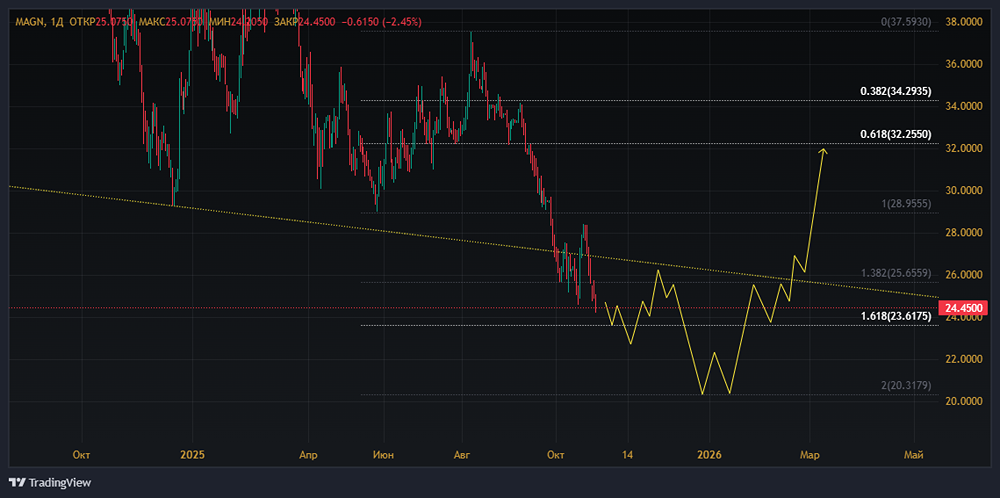Click the 1.618(23.6175) Fibonacci level label
1000x498 pixels.
[897, 316]
